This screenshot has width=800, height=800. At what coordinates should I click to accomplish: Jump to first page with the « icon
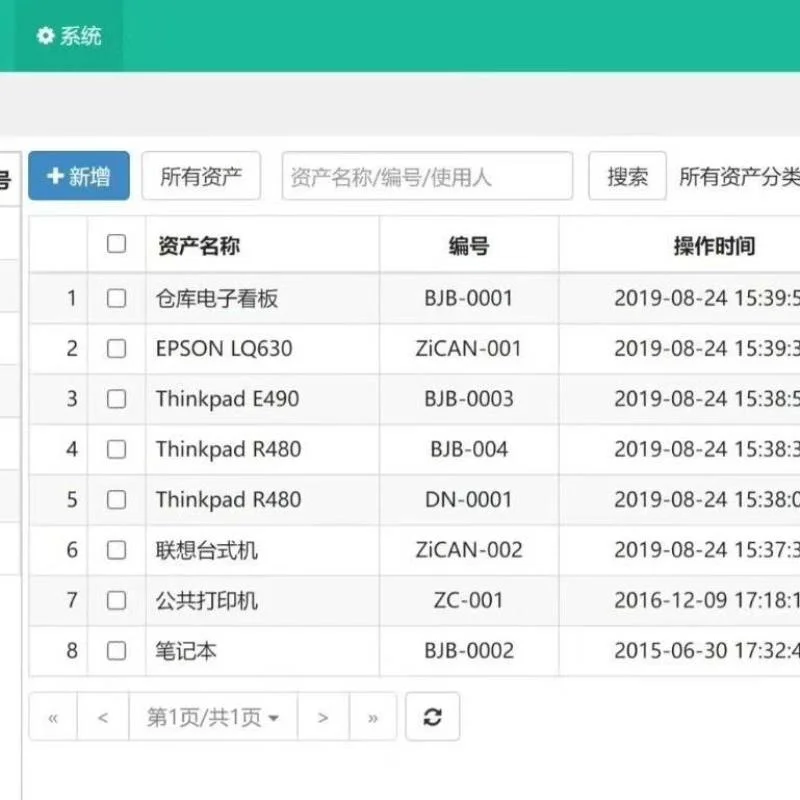tap(52, 716)
